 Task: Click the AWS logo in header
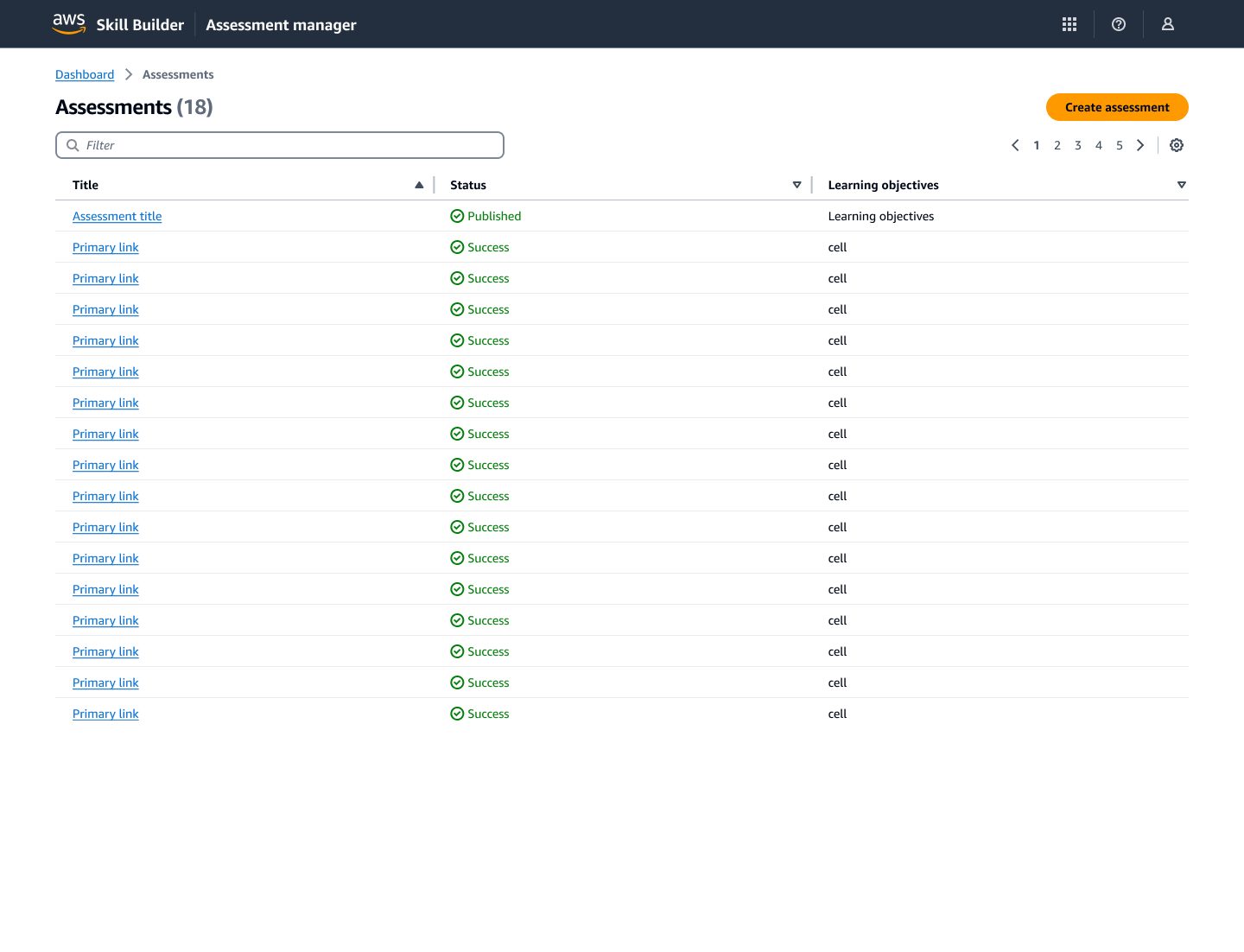tap(69, 24)
